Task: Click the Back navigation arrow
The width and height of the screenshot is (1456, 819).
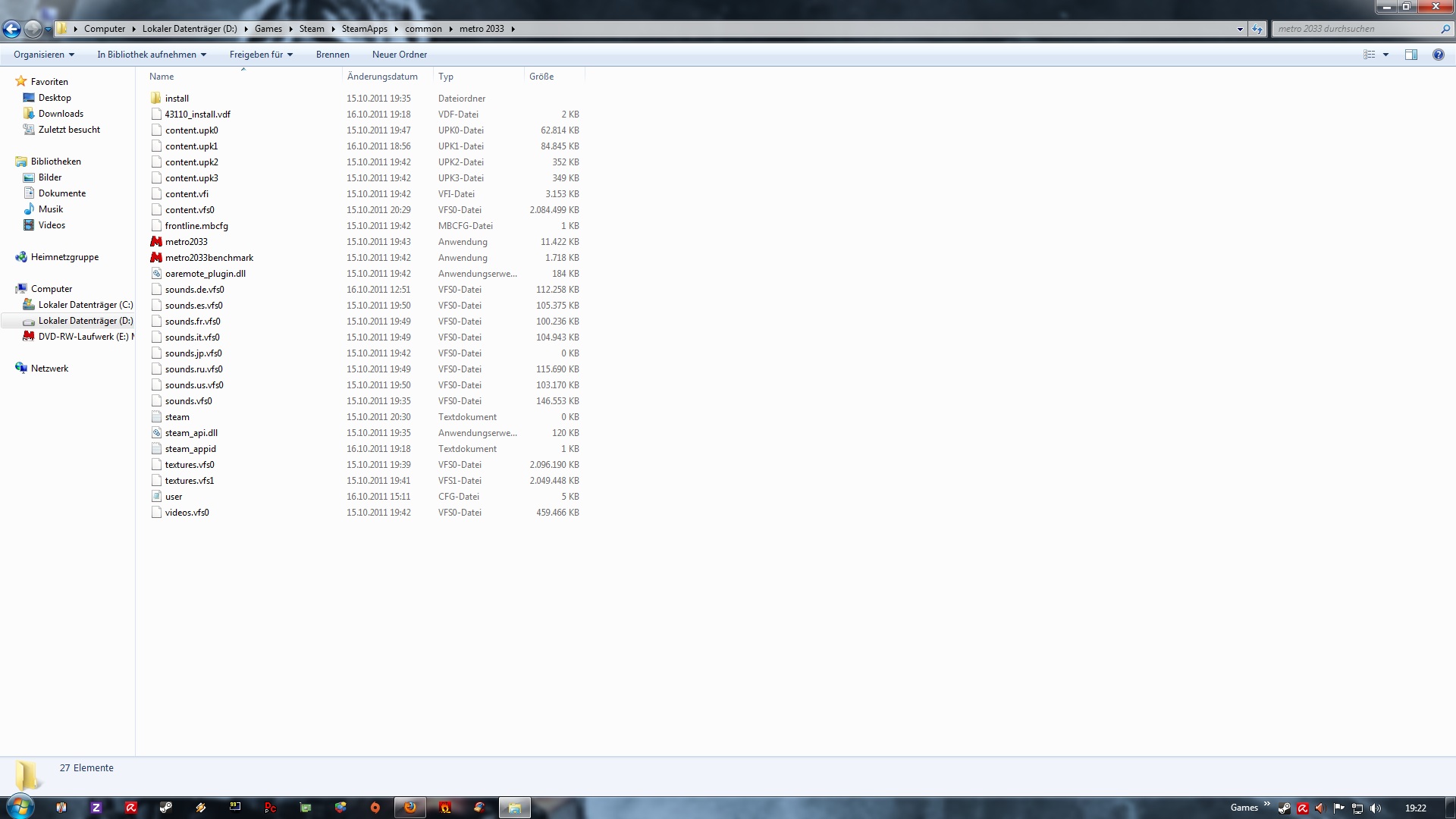Action: (11, 29)
